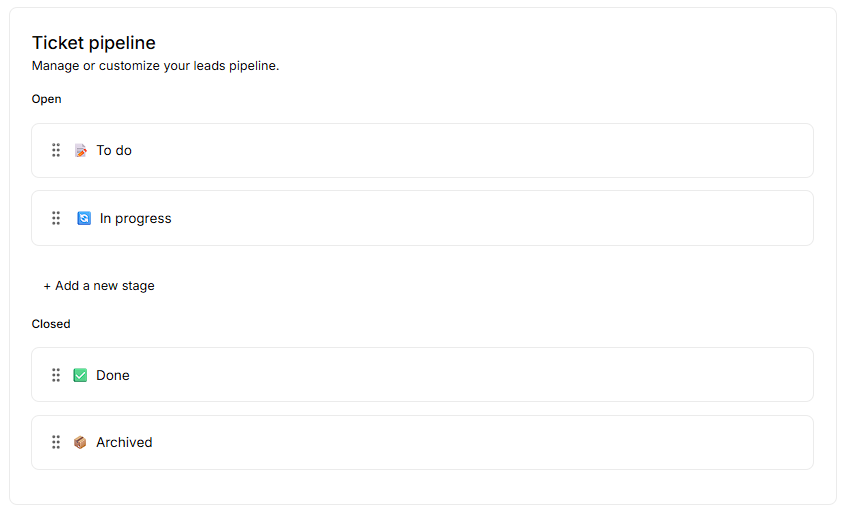Click the leads pipeline description text
The width and height of the screenshot is (846, 512).
coord(155,66)
